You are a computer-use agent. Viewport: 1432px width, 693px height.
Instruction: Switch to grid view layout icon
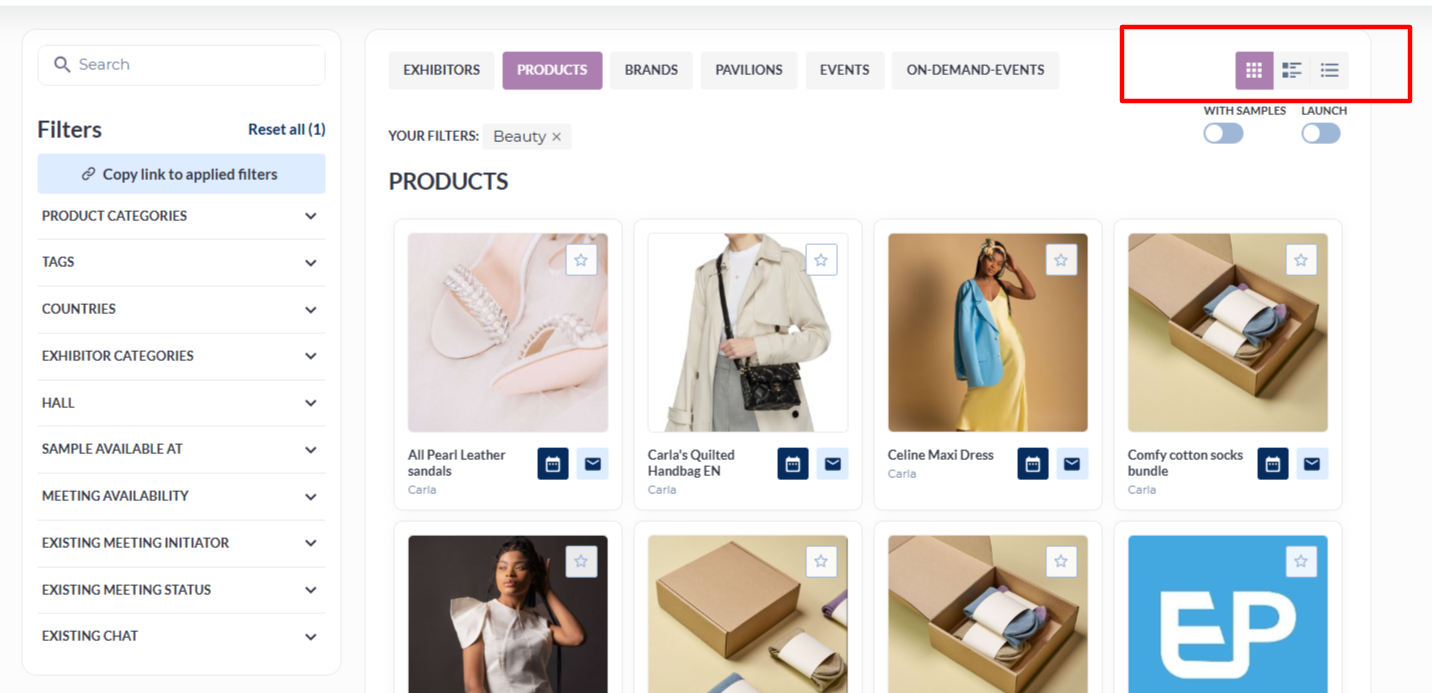pyautogui.click(x=1254, y=70)
